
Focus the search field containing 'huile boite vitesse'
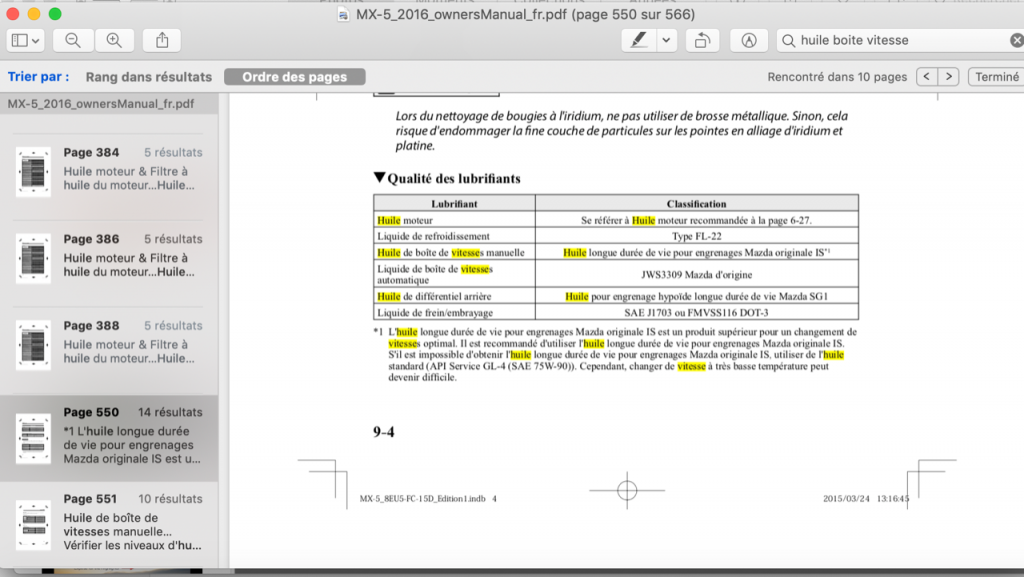pos(901,40)
